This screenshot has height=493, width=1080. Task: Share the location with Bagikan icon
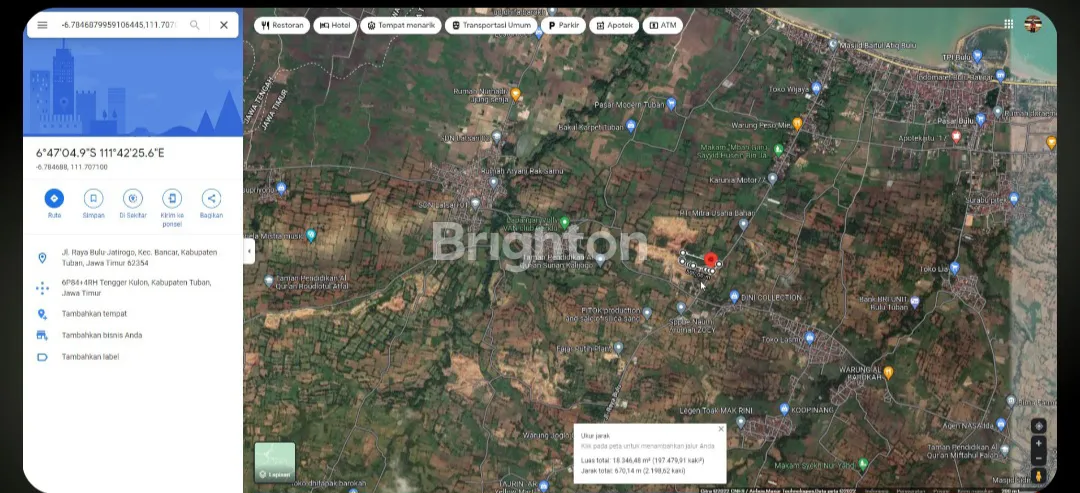coord(211,199)
